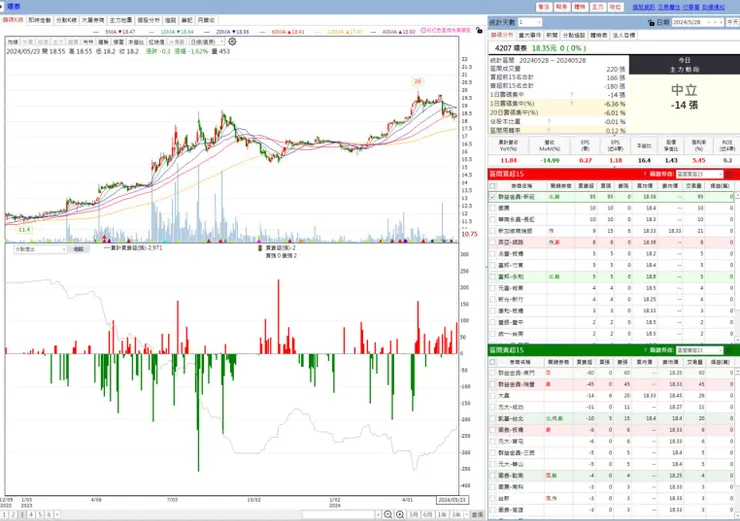
Task: Switch to the 個股分析 tab
Action: tap(149, 20)
